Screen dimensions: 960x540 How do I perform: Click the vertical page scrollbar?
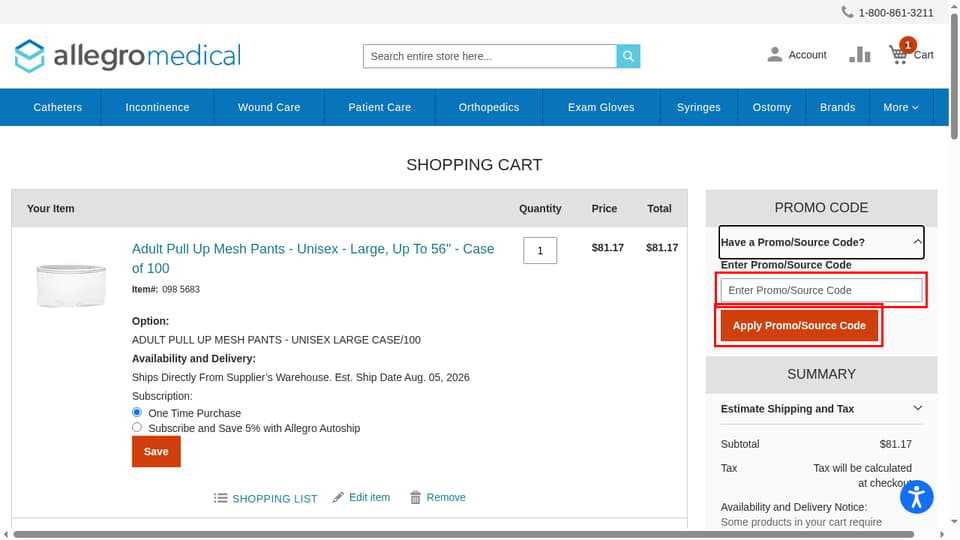(954, 77)
